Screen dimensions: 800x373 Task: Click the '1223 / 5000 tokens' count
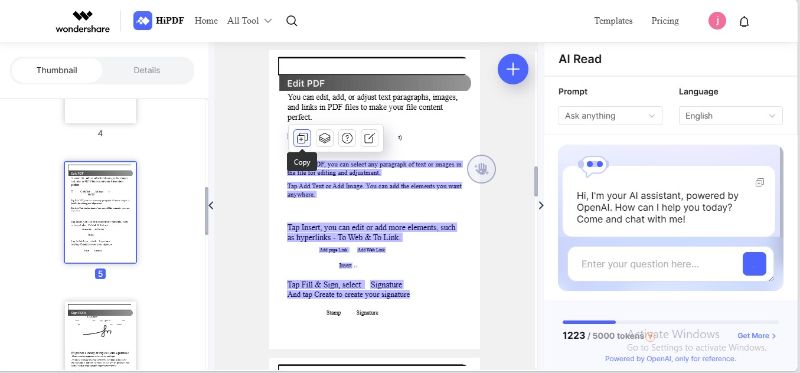coord(604,336)
